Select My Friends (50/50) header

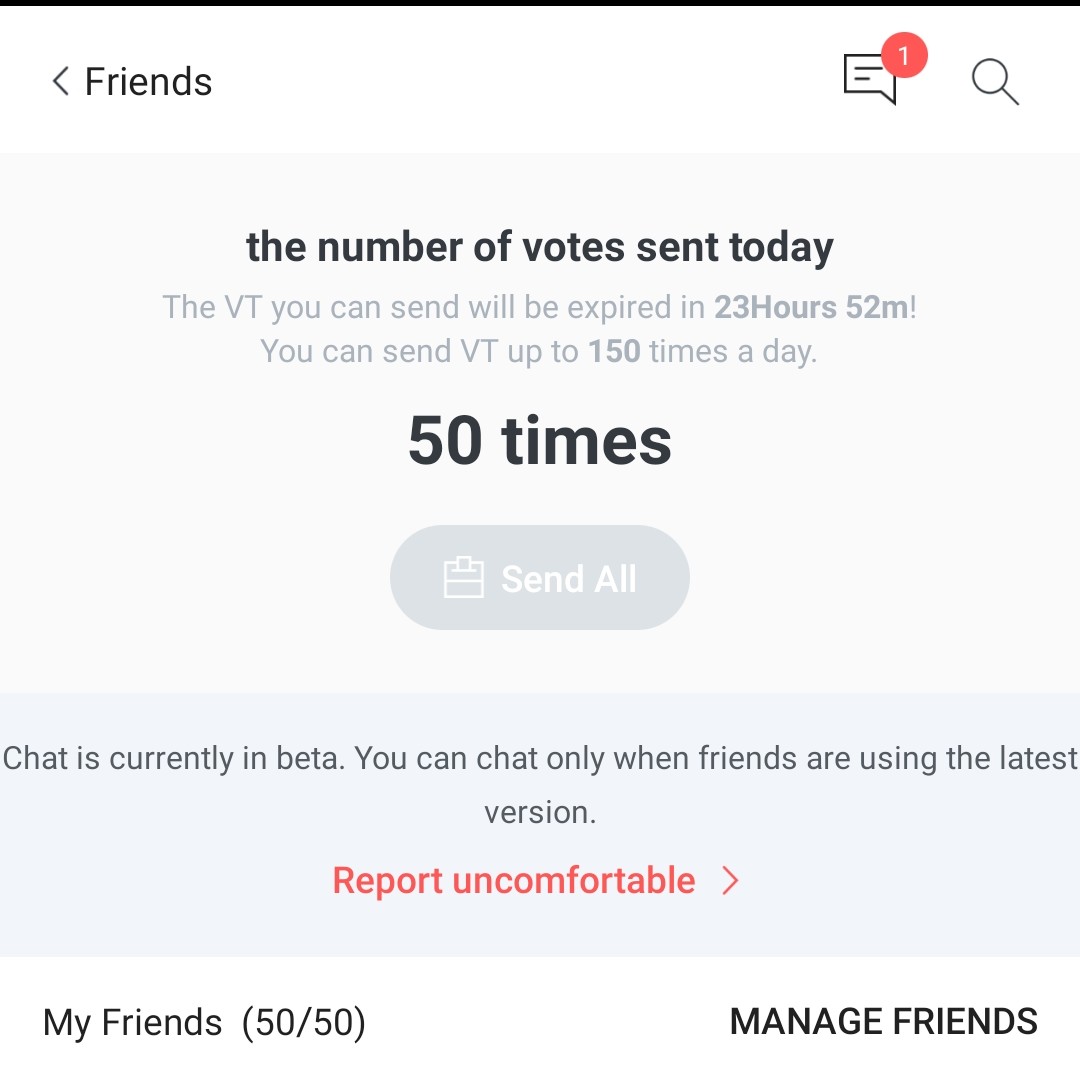(x=204, y=1023)
